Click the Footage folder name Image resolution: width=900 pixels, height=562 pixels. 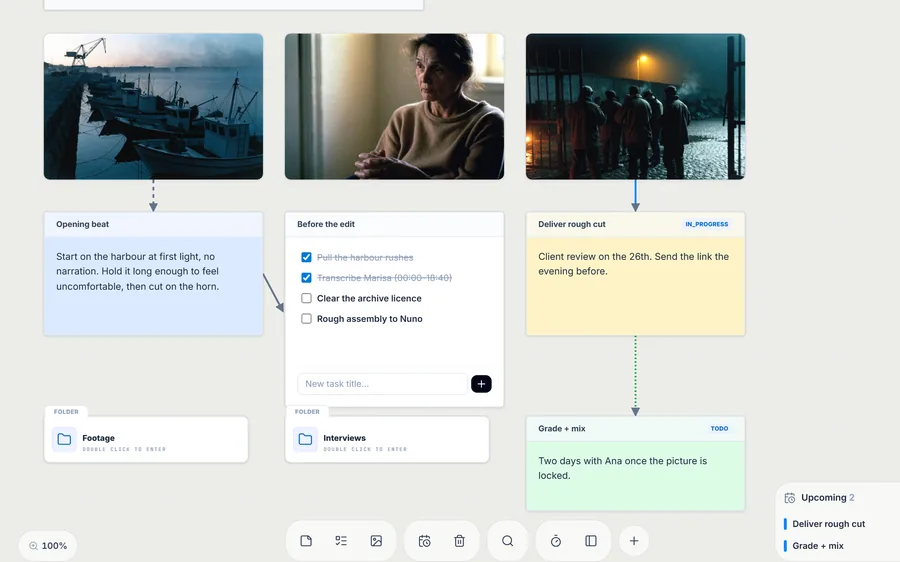[98, 438]
